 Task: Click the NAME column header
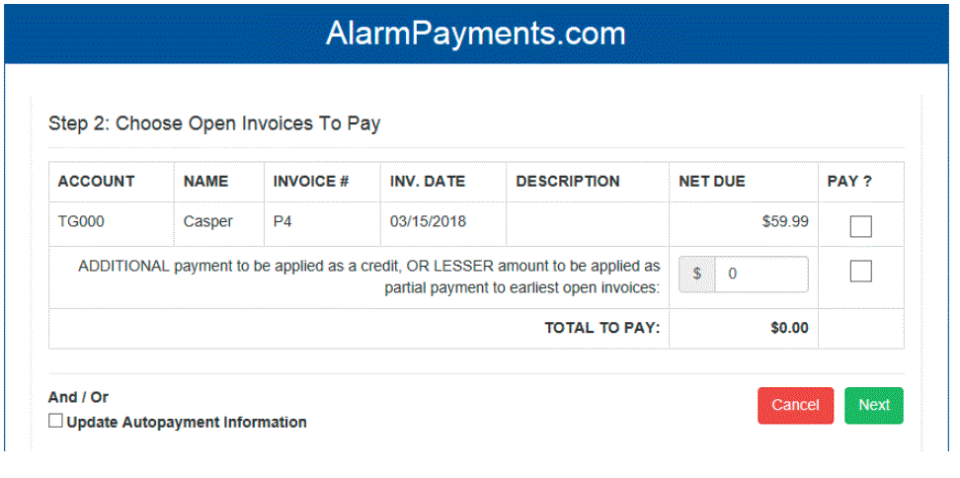(206, 182)
